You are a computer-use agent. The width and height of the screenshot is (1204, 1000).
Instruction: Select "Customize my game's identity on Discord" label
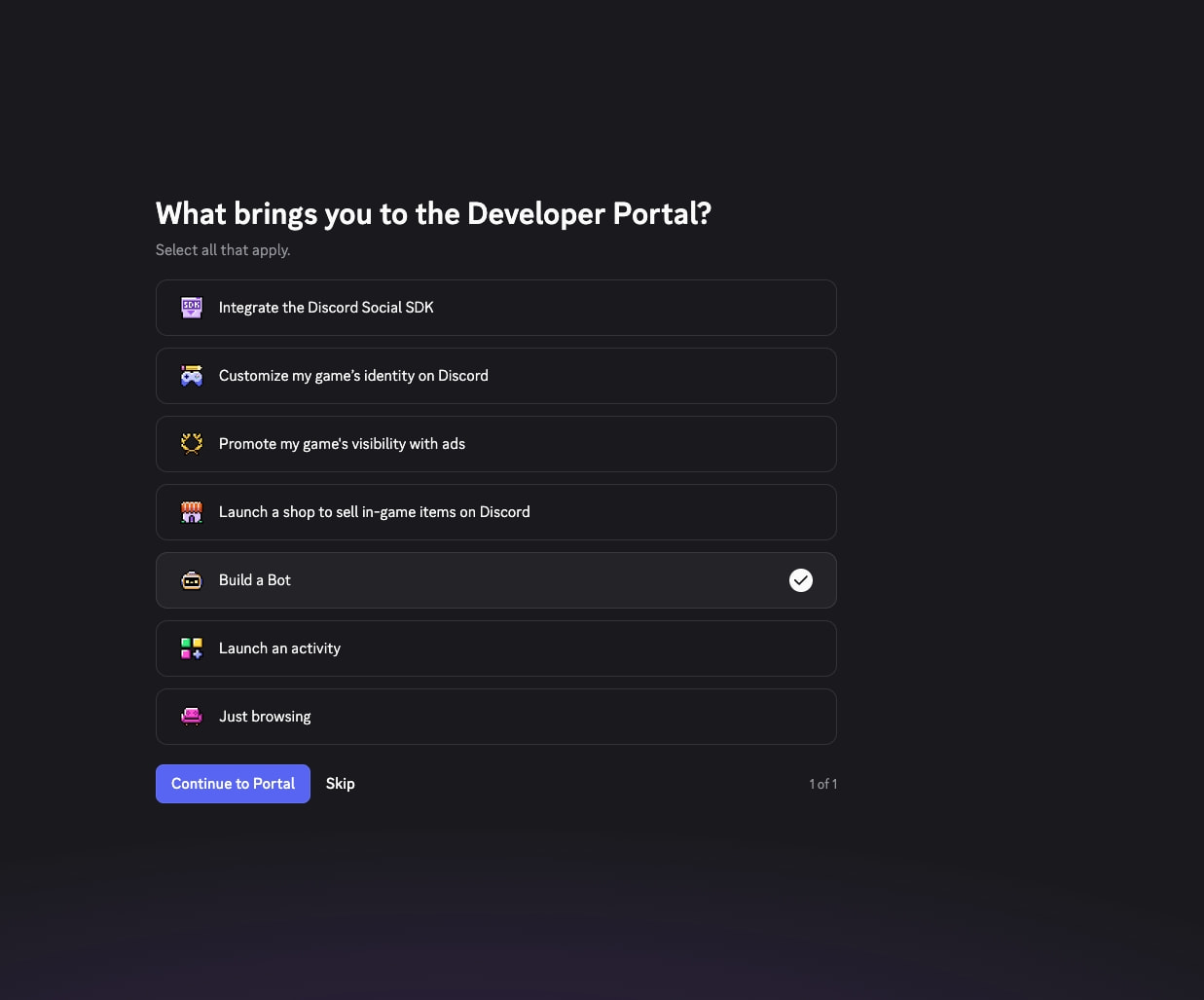[x=353, y=376]
